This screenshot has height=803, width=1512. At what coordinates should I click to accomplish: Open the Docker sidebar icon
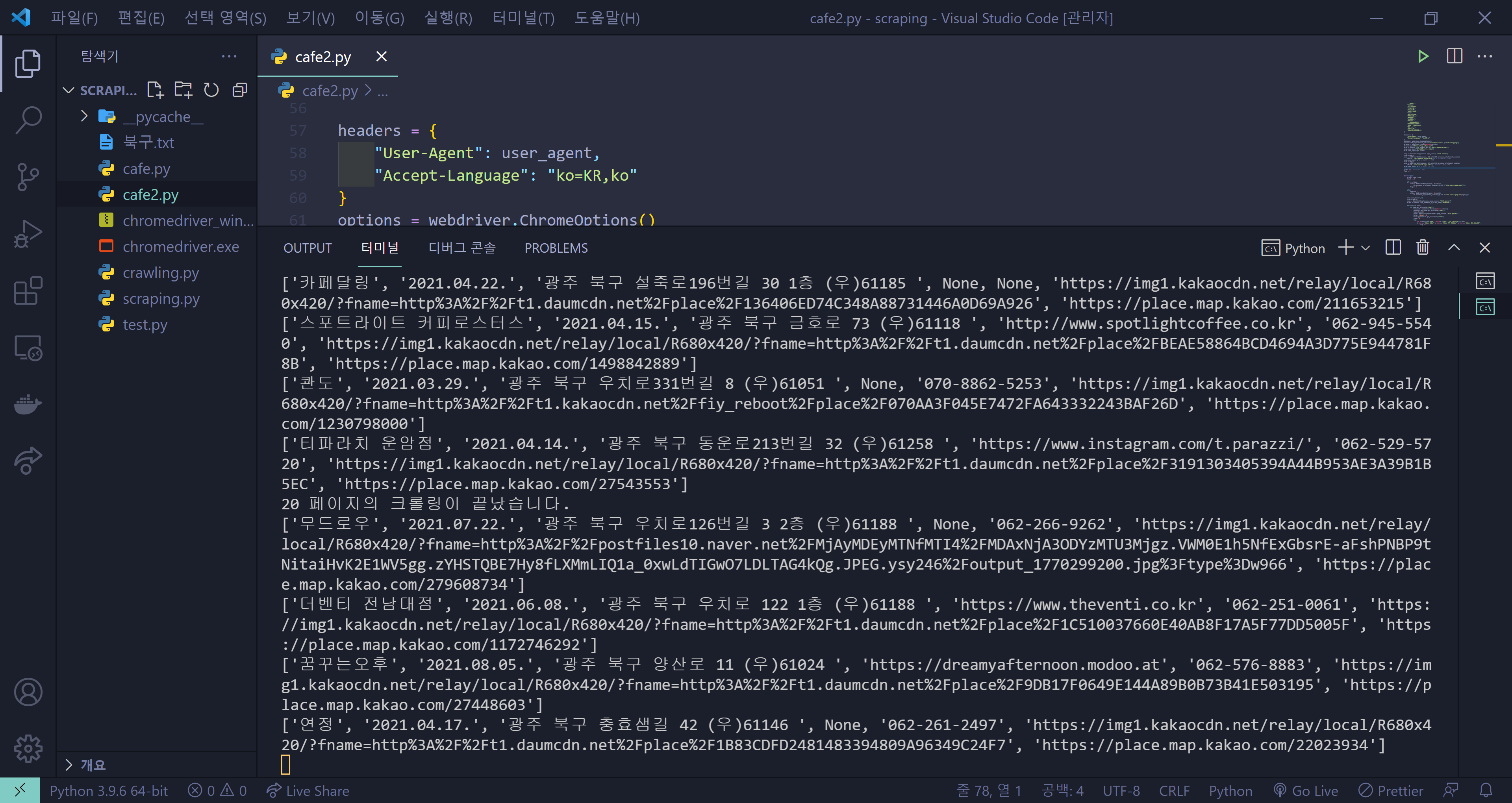(x=28, y=404)
